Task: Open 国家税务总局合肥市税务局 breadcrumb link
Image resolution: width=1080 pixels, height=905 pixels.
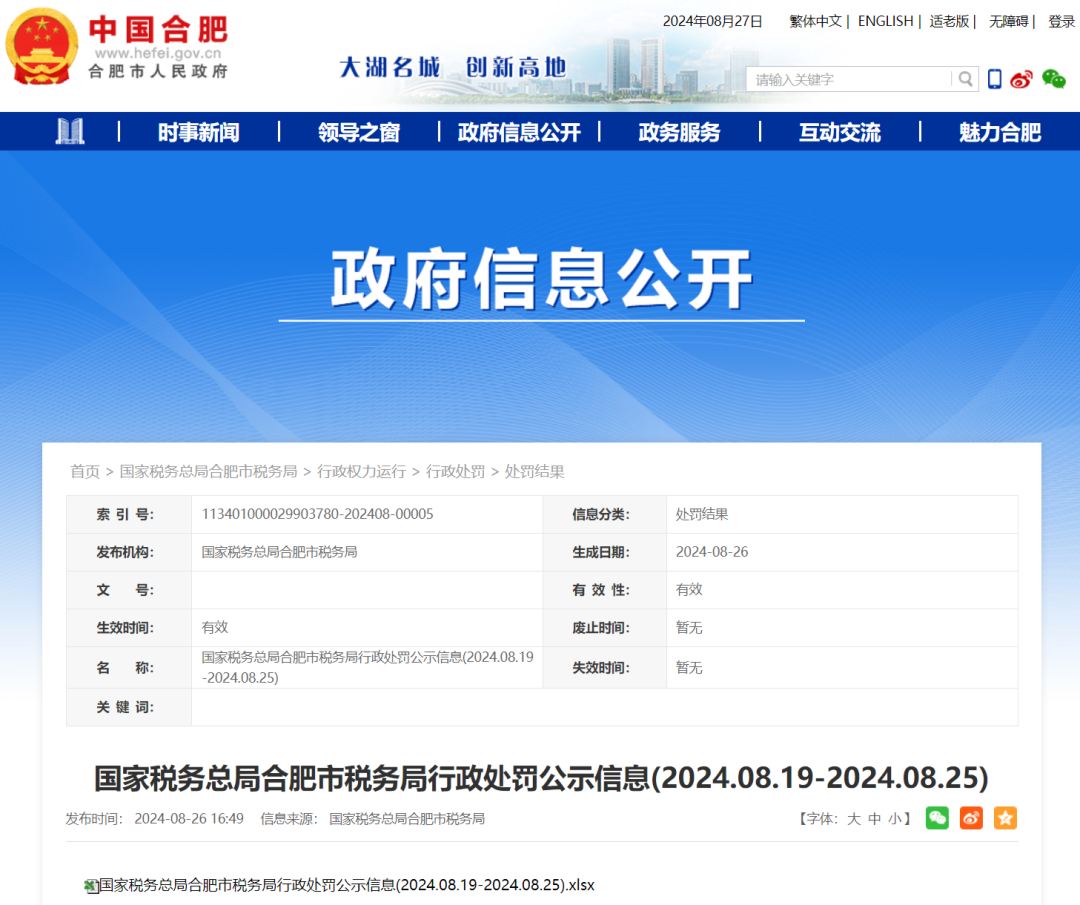Action: click(209, 472)
